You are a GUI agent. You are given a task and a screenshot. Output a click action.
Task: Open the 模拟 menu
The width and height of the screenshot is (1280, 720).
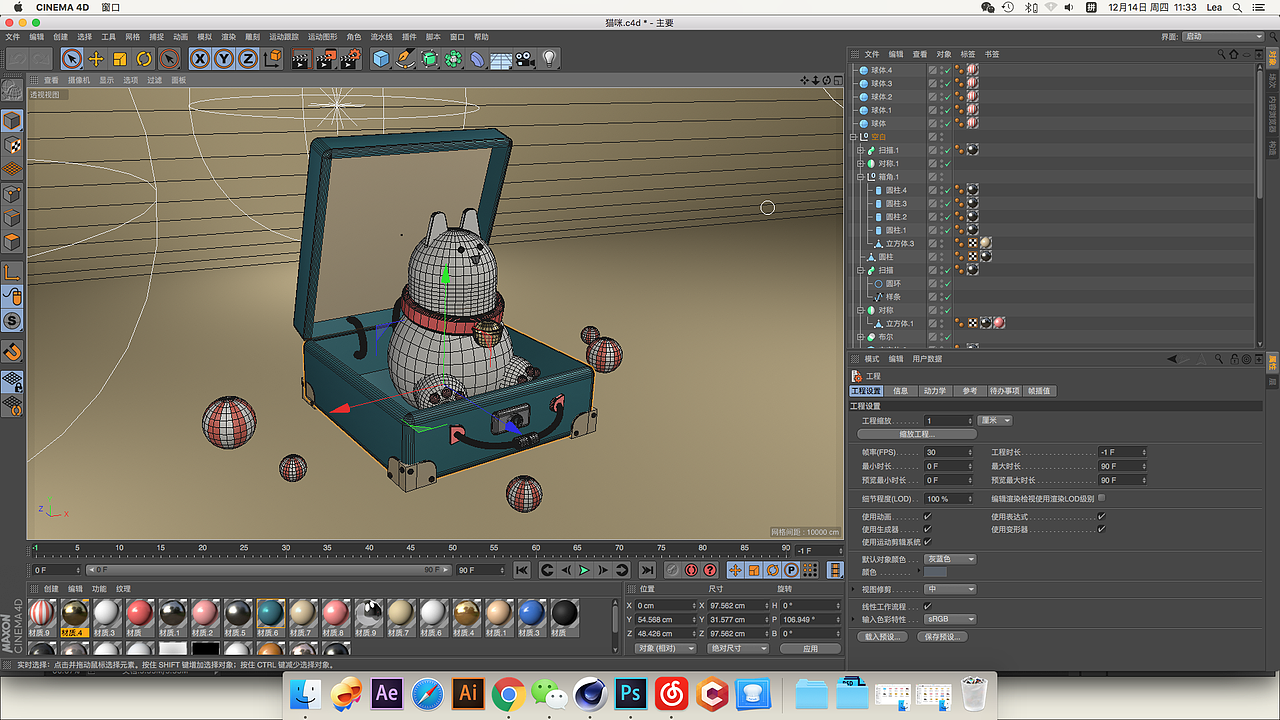click(205, 37)
